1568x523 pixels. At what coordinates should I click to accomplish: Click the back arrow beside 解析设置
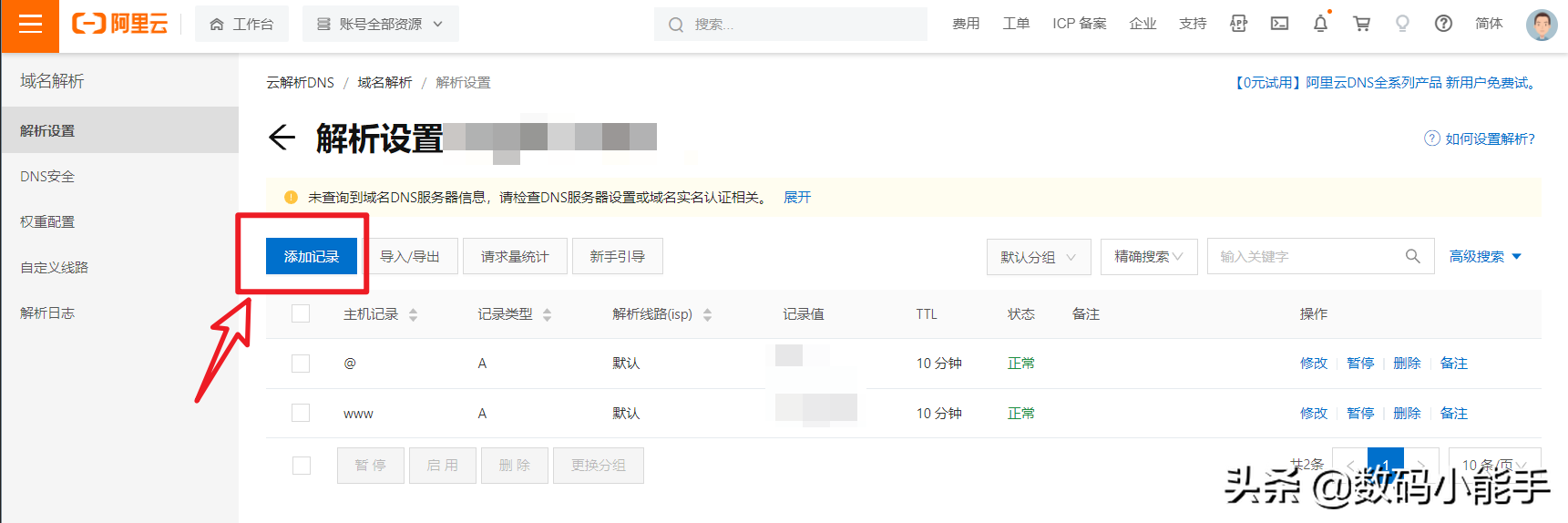282,138
